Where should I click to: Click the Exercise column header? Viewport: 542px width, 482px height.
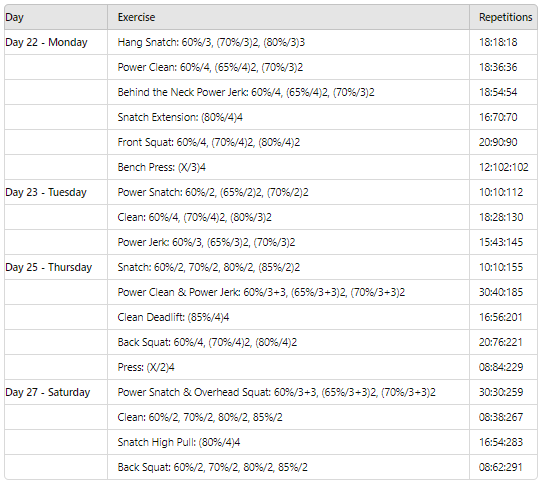pyautogui.click(x=288, y=17)
